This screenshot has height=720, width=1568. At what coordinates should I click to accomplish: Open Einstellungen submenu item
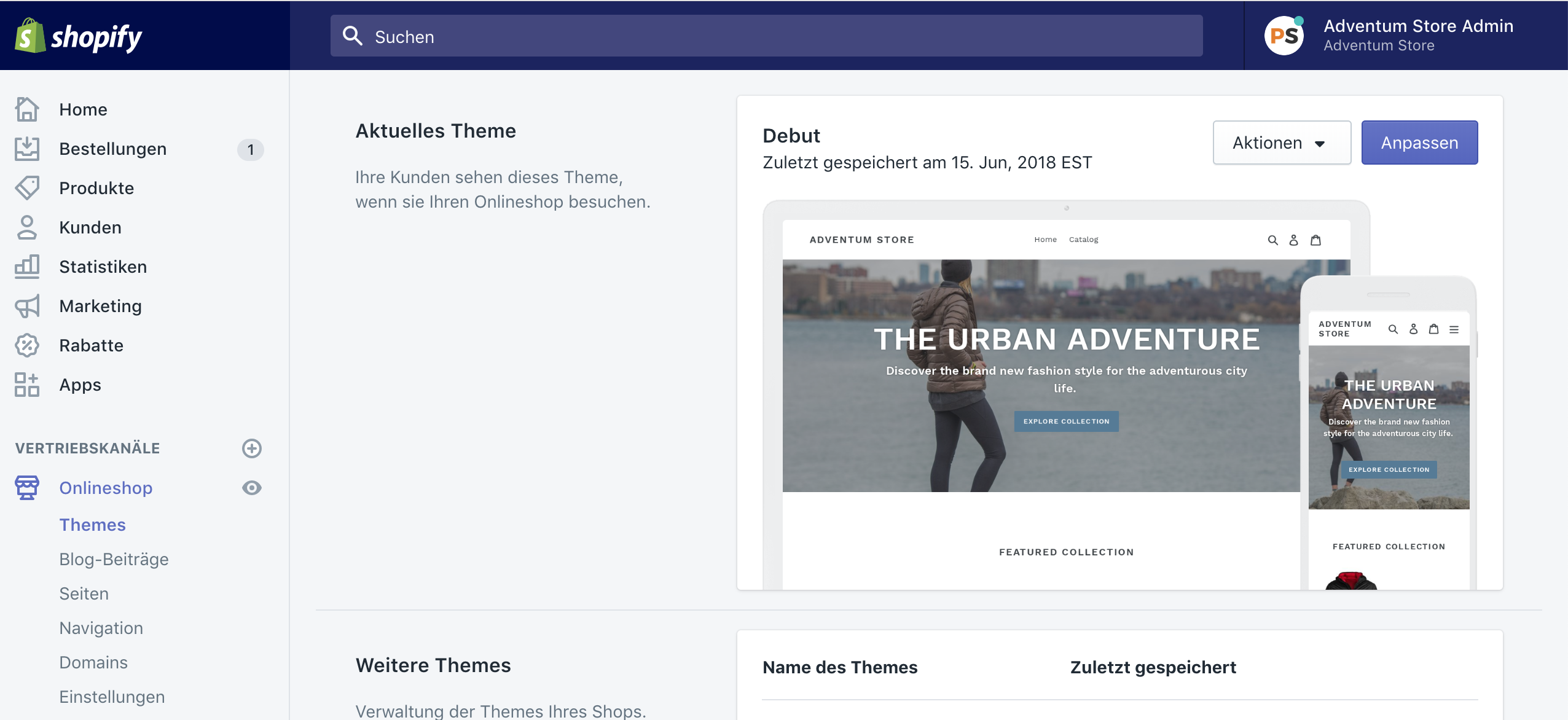click(112, 697)
